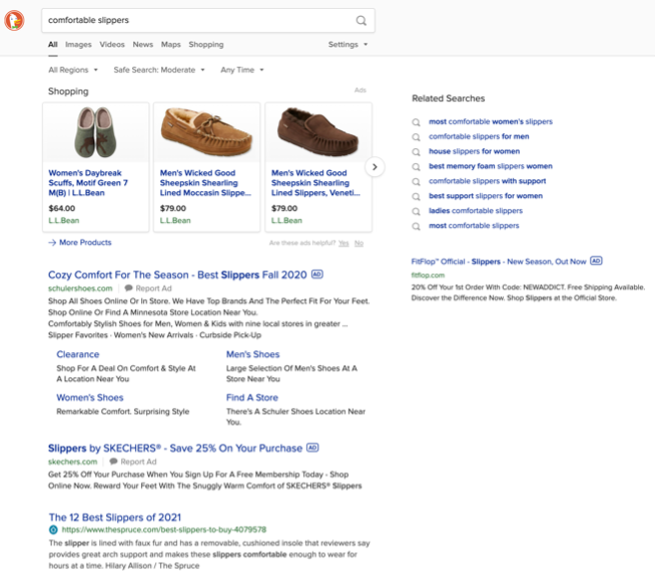660x583 pixels.
Task: Click the More Products link
Action: coord(85,242)
